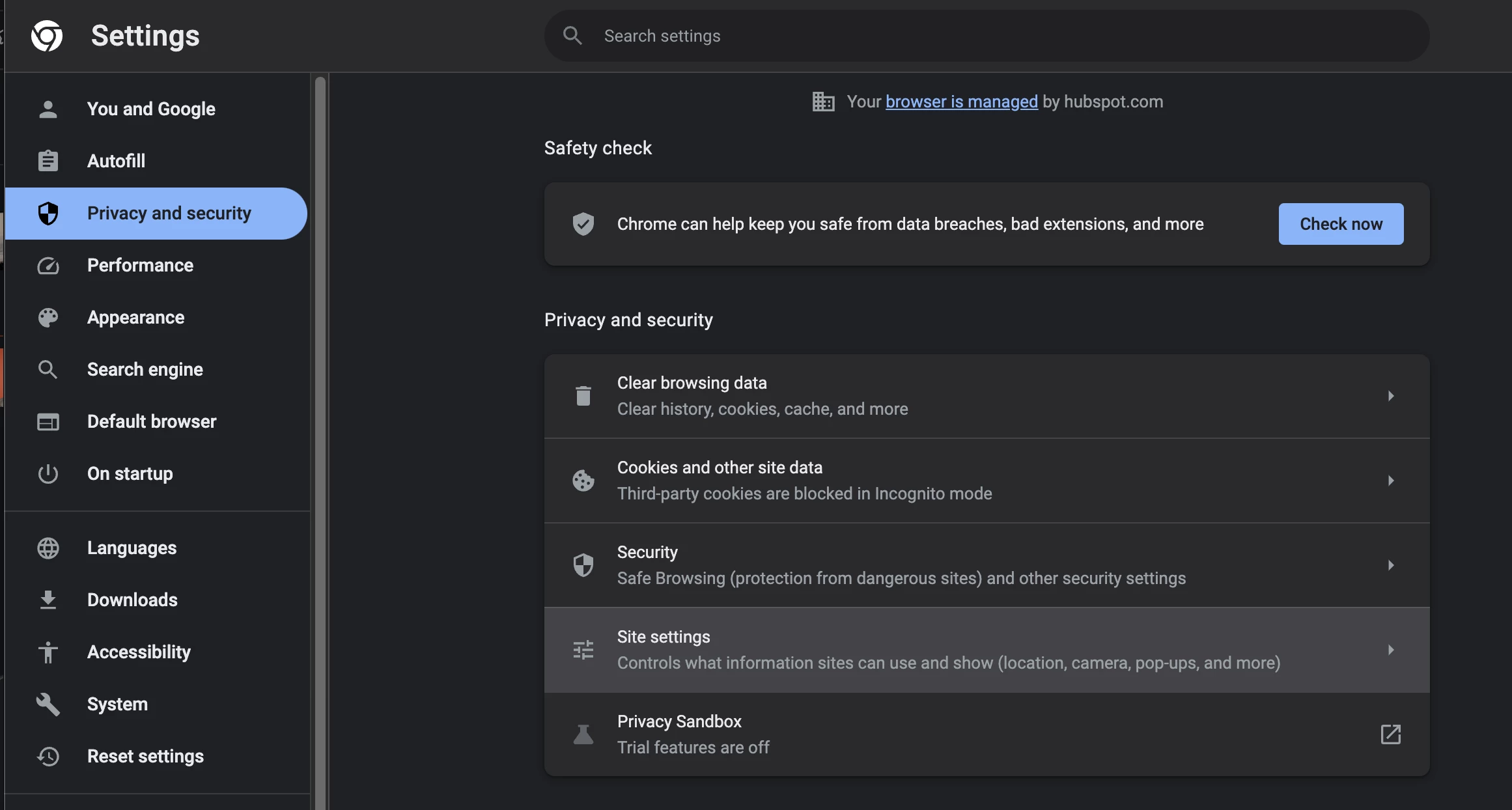Screen dimensions: 1512x810
Task: Click the Languages globe icon
Action: click(x=48, y=548)
